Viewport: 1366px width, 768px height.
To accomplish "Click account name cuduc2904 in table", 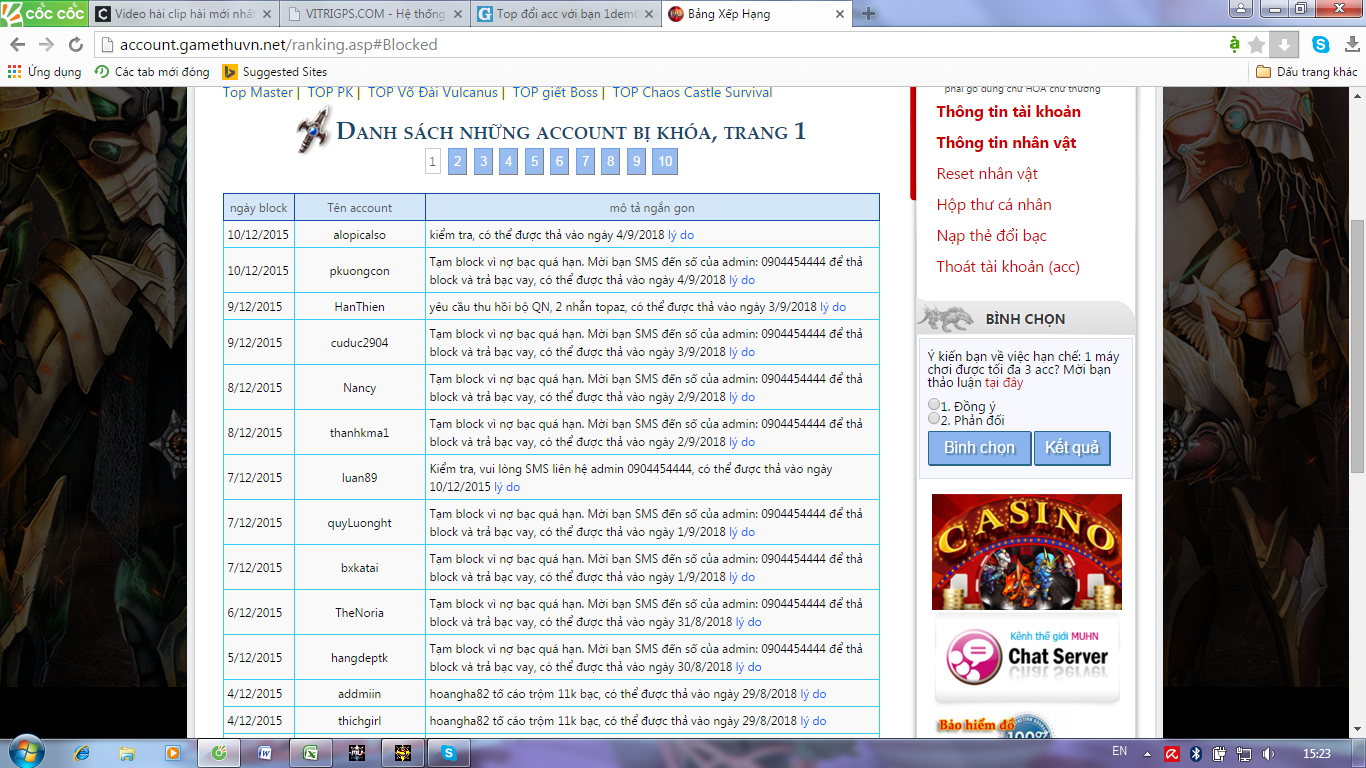I will 360,343.
